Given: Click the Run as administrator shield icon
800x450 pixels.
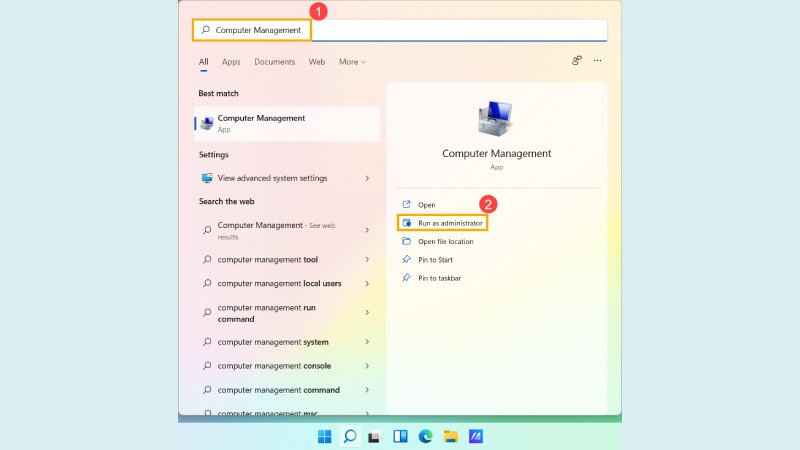Looking at the screenshot, I should coord(407,223).
